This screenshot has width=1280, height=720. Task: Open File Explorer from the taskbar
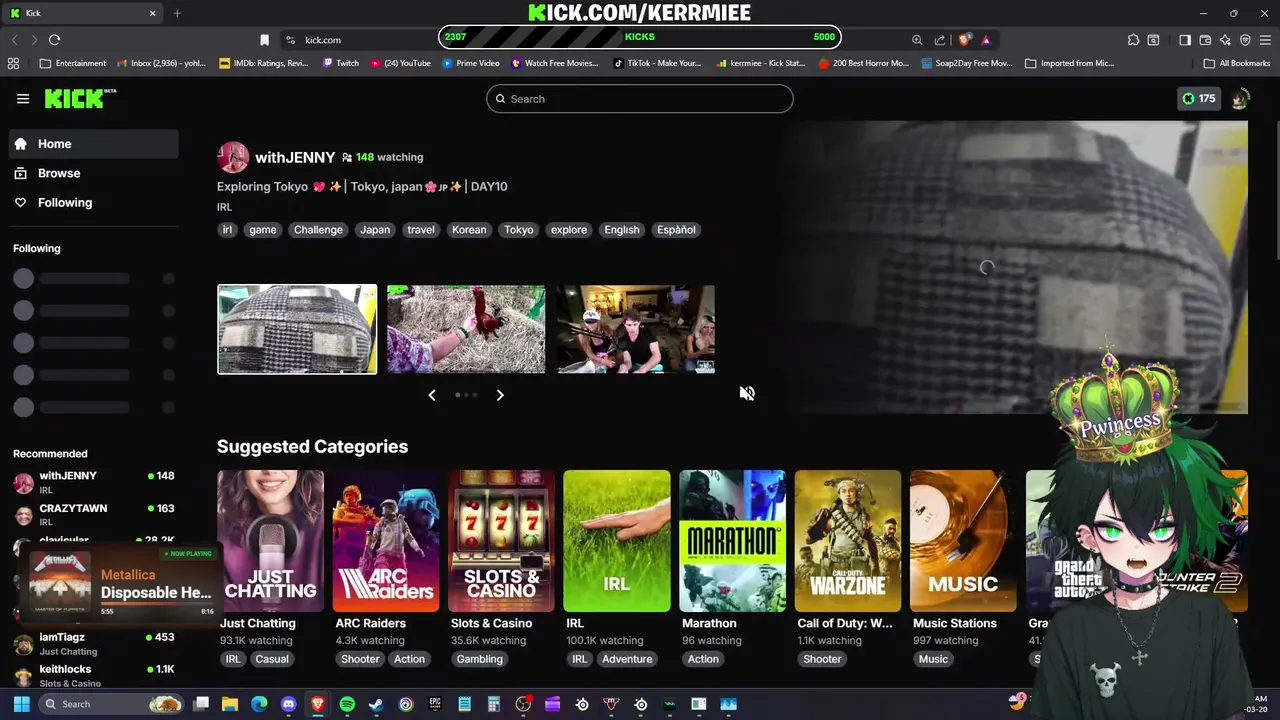[x=230, y=704]
